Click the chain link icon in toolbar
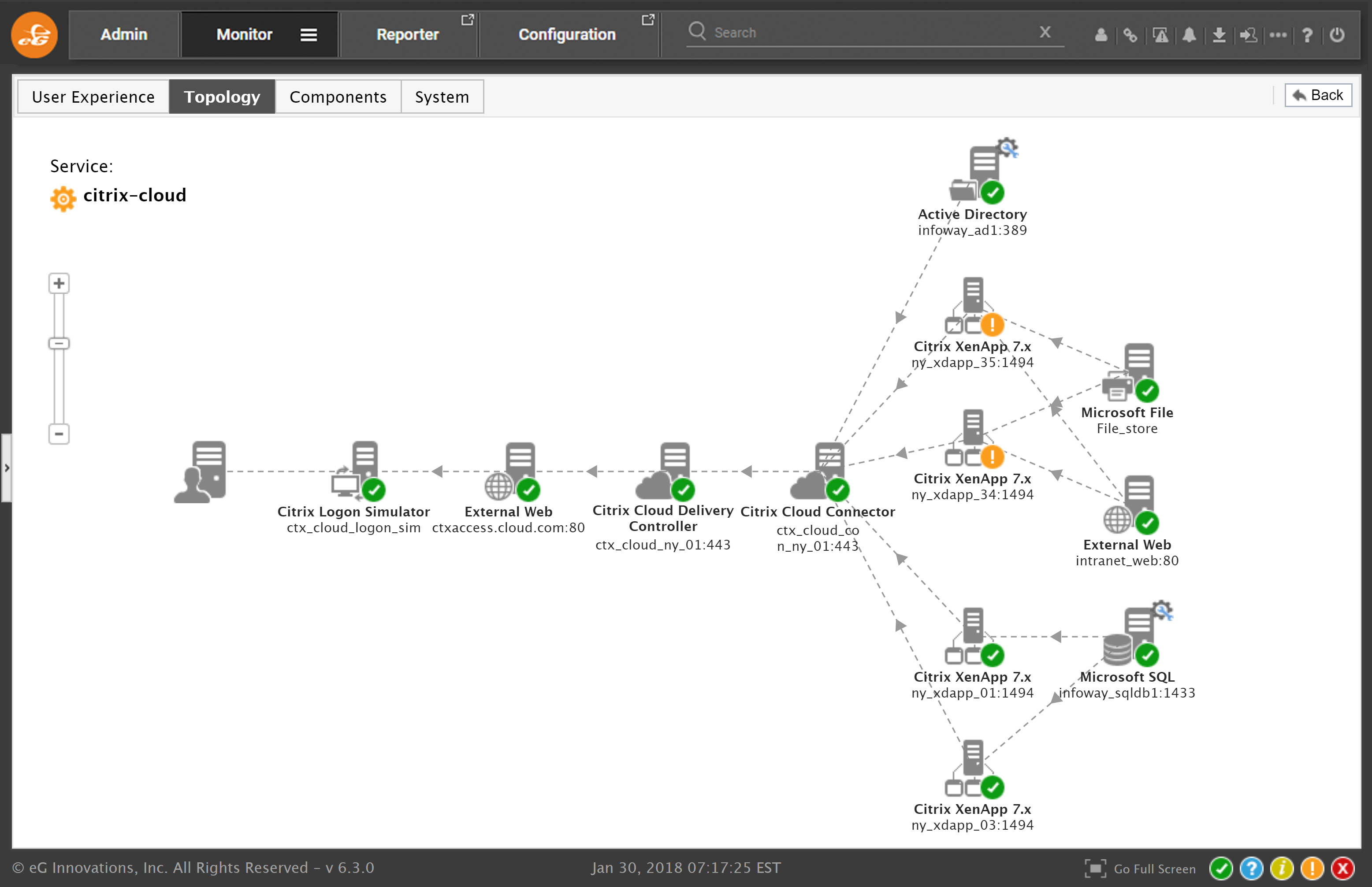 point(1130,35)
